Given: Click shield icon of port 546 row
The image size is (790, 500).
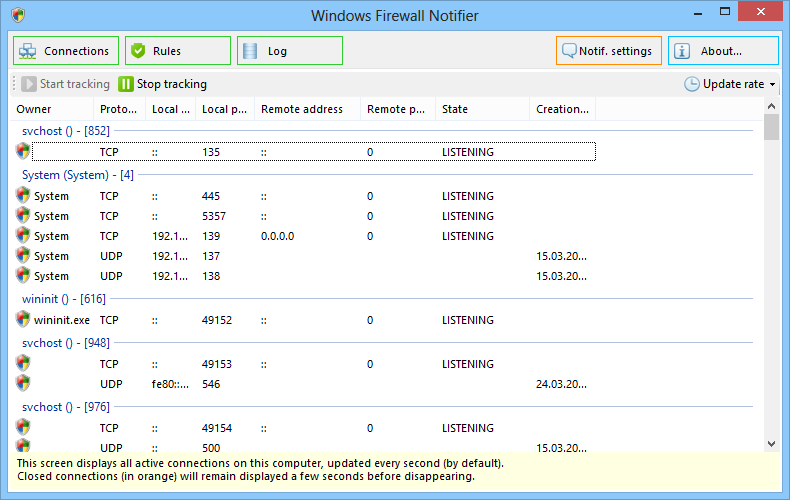Looking at the screenshot, I should pyautogui.click(x=23, y=383).
